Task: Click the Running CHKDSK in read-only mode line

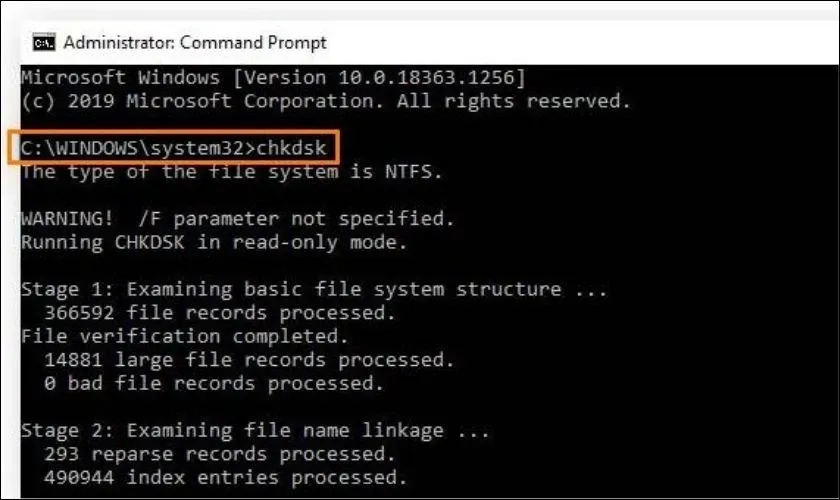Action: (212, 242)
